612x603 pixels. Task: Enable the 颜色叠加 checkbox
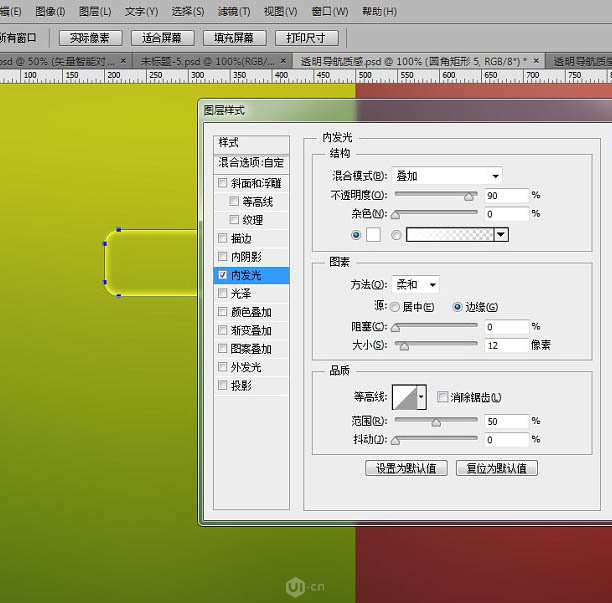pyautogui.click(x=222, y=311)
